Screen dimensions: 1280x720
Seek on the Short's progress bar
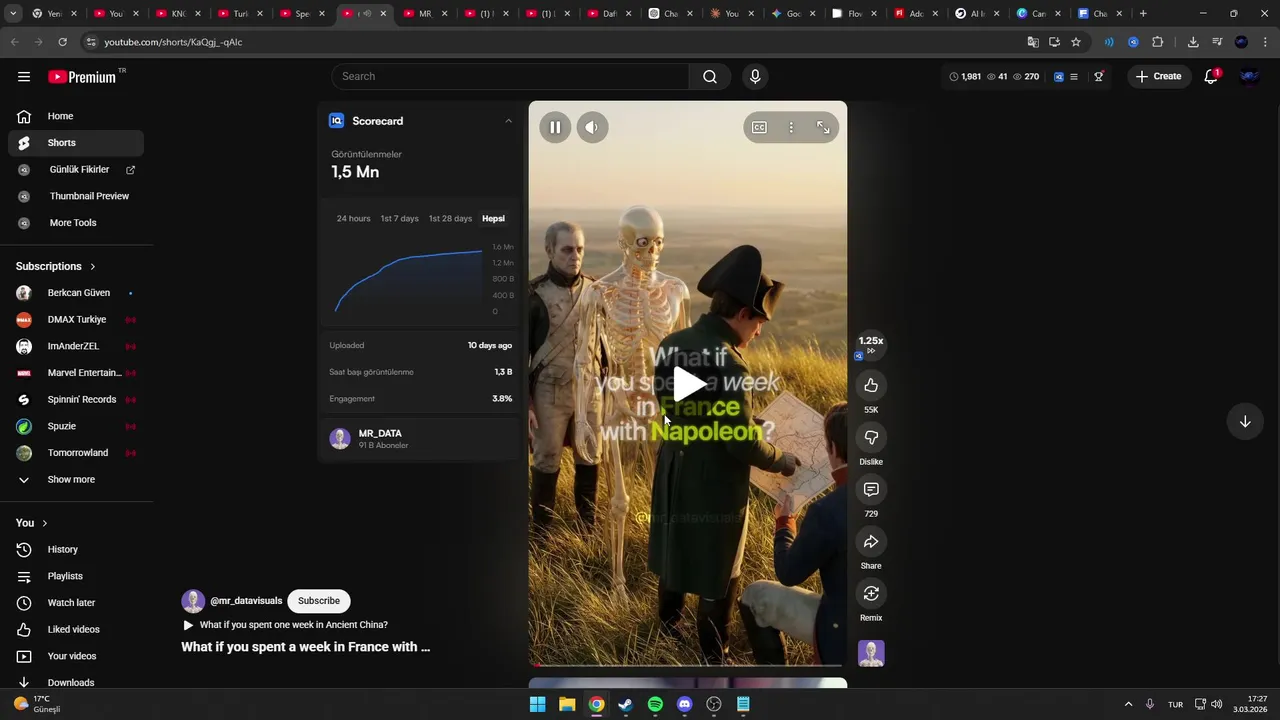tap(688, 664)
